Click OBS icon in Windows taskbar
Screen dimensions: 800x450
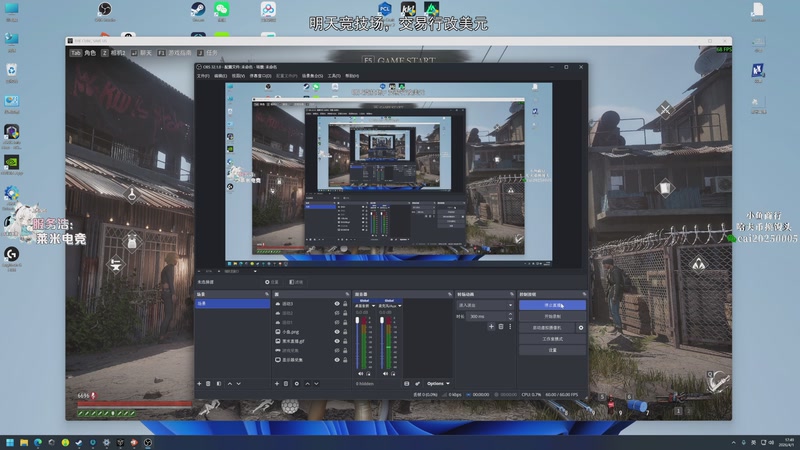coord(148,442)
